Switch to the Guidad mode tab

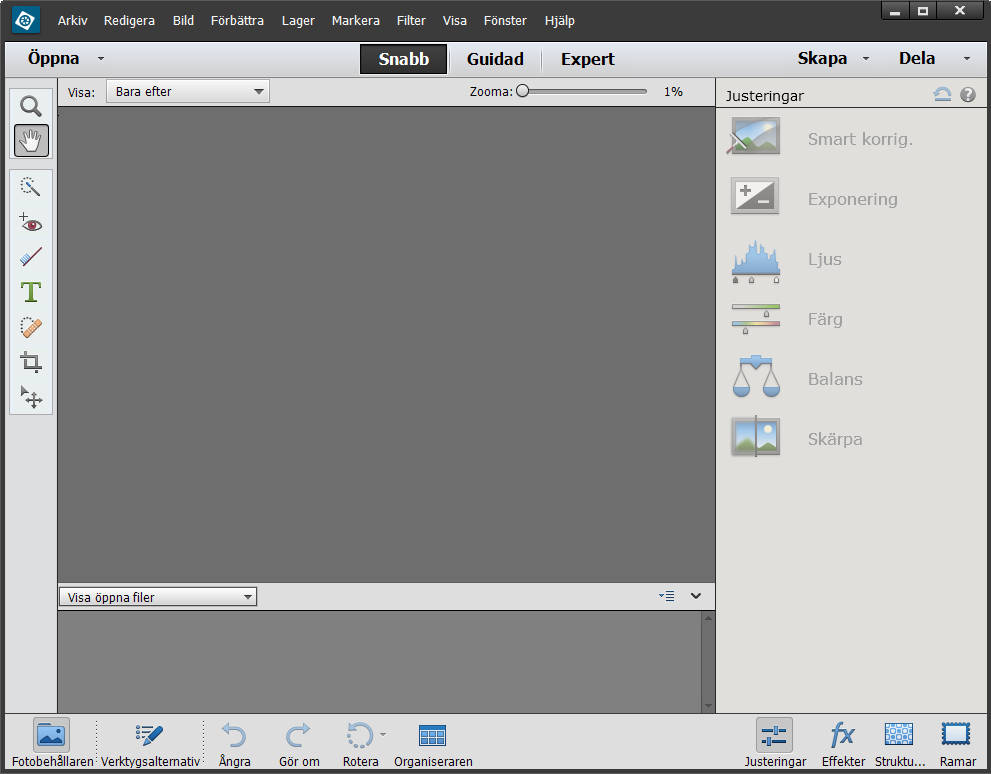495,59
